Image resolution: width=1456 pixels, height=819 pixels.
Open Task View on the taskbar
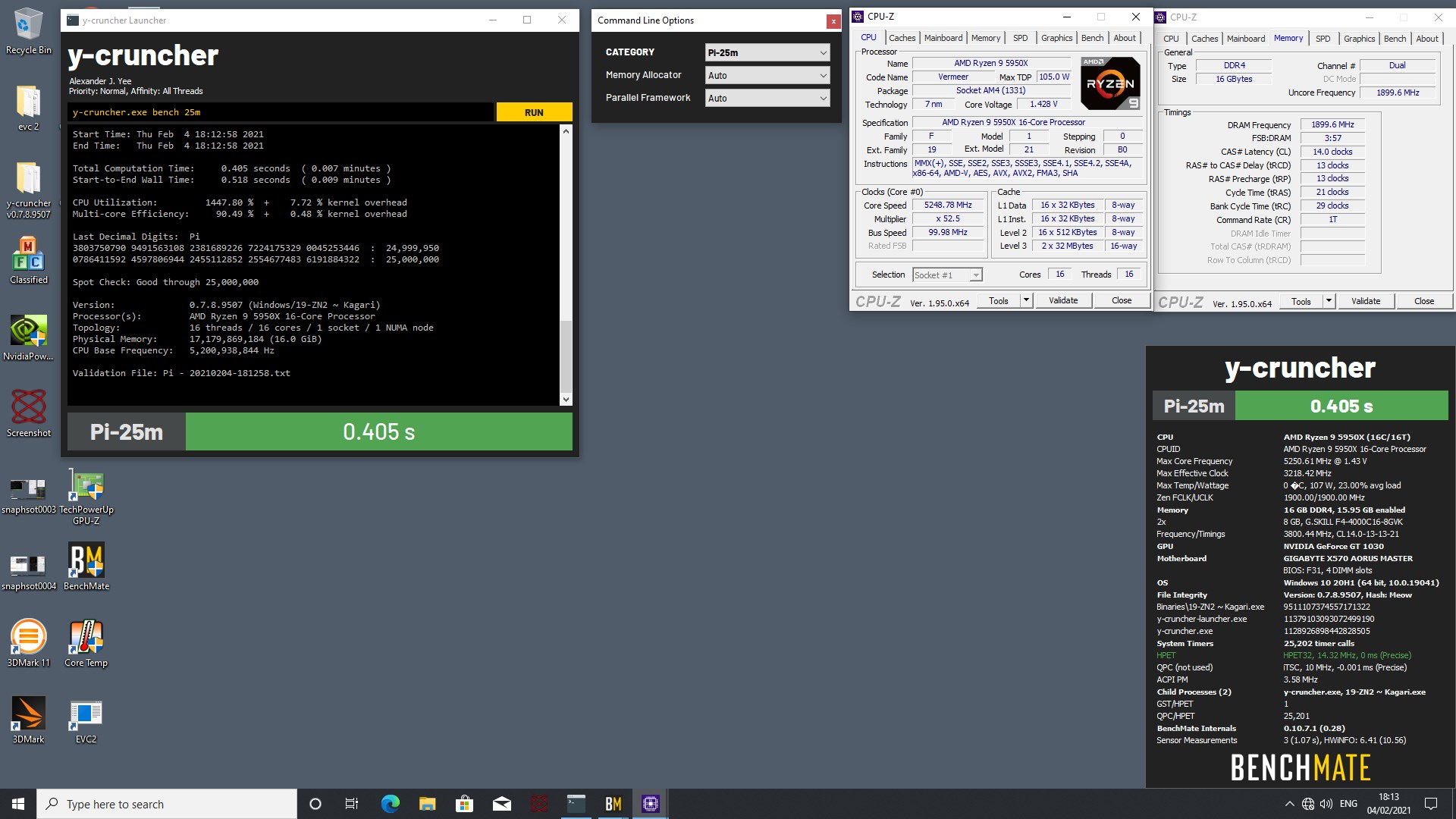click(x=352, y=804)
